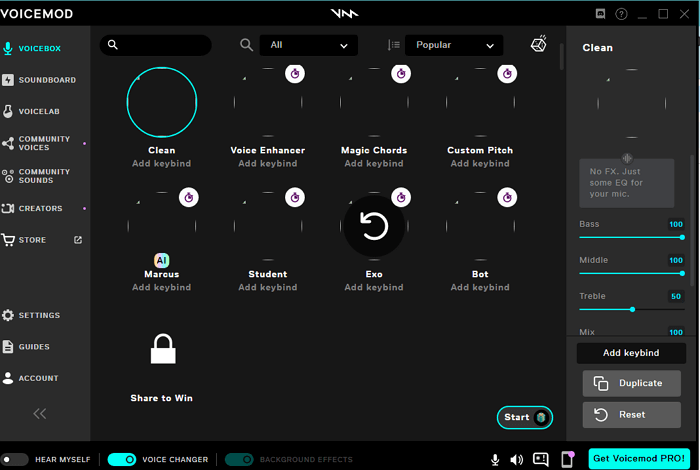Click the sort order list icon
This screenshot has width=700, height=470.
click(393, 45)
